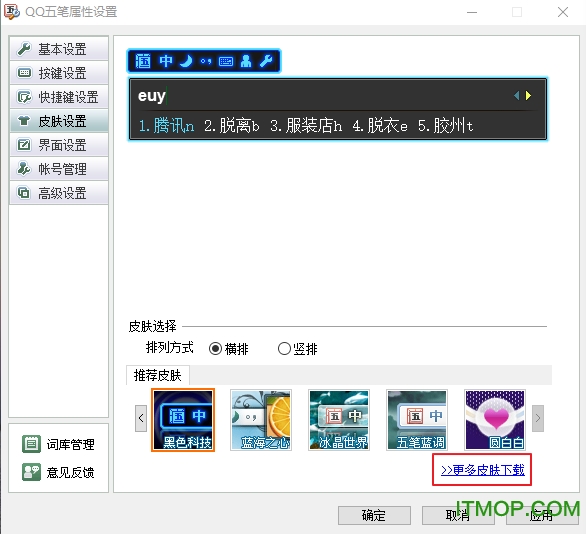Open 帐号管理 in the sidebar
Screen dimensions: 586x534
(59, 169)
